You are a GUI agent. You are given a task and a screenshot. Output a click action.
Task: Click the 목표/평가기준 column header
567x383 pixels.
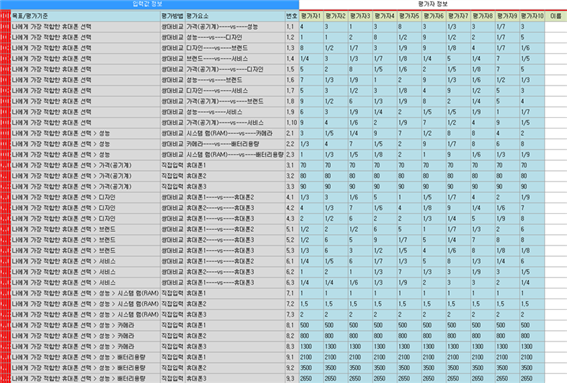click(85, 16)
